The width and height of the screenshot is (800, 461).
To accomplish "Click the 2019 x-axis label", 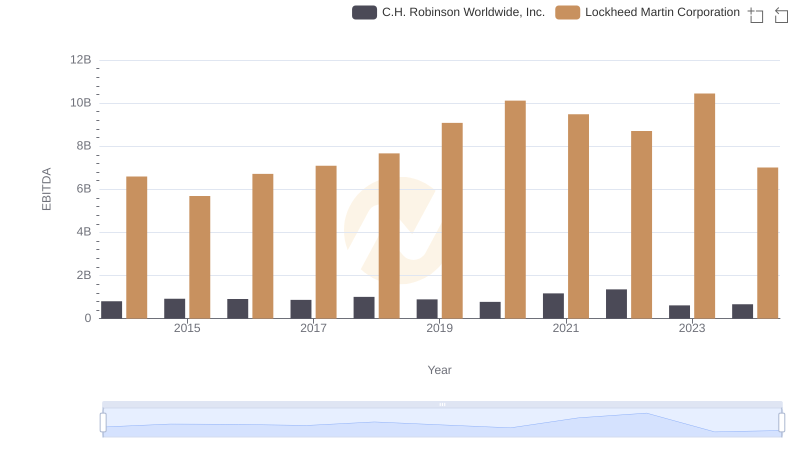I will click(x=440, y=328).
